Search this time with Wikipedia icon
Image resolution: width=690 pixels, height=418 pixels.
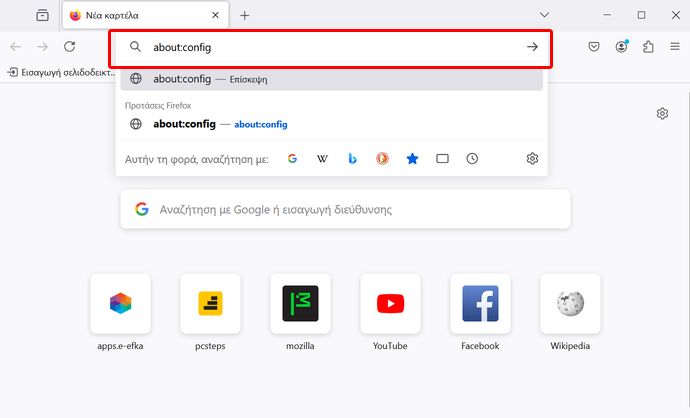coord(322,158)
